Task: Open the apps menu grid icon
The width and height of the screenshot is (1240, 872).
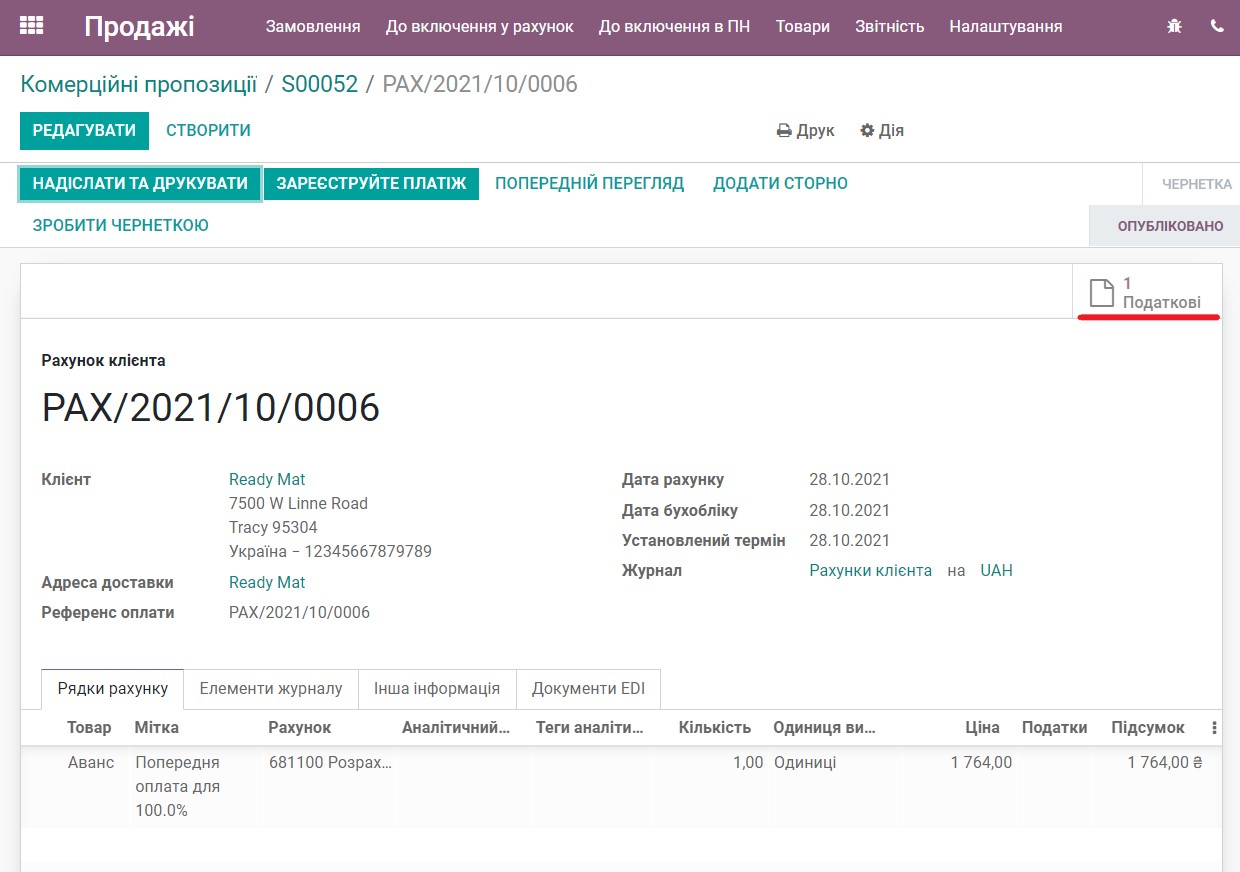Action: (x=31, y=23)
